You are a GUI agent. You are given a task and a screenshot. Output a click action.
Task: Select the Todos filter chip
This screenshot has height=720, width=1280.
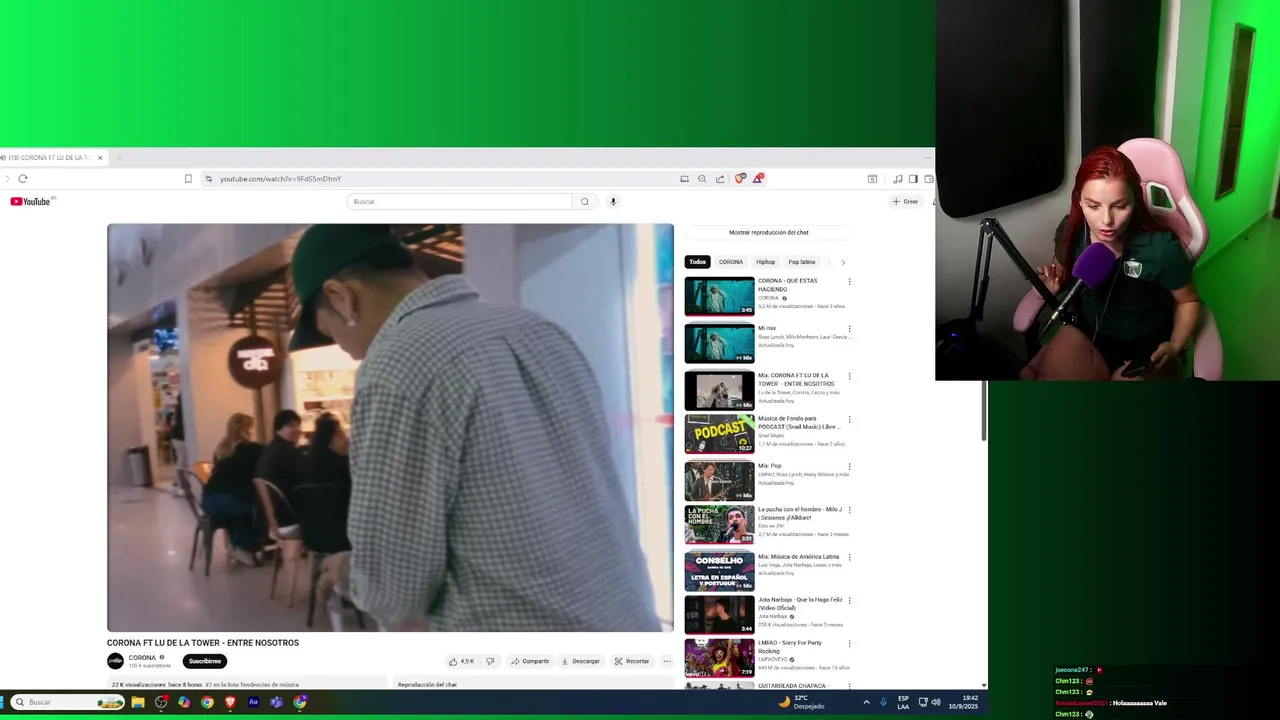coord(697,262)
